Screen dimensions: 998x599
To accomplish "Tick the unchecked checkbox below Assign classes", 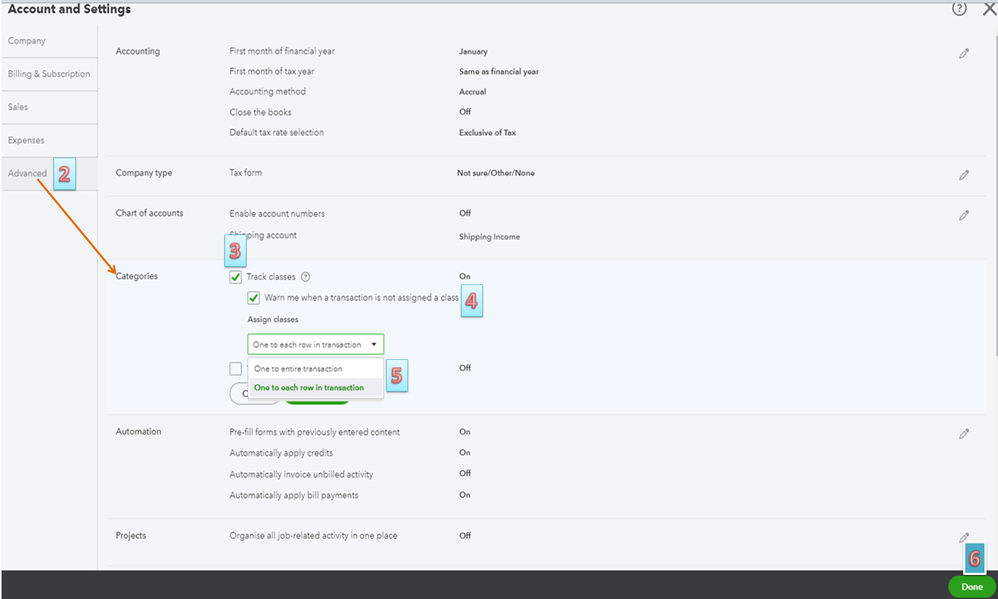I will pos(235,369).
